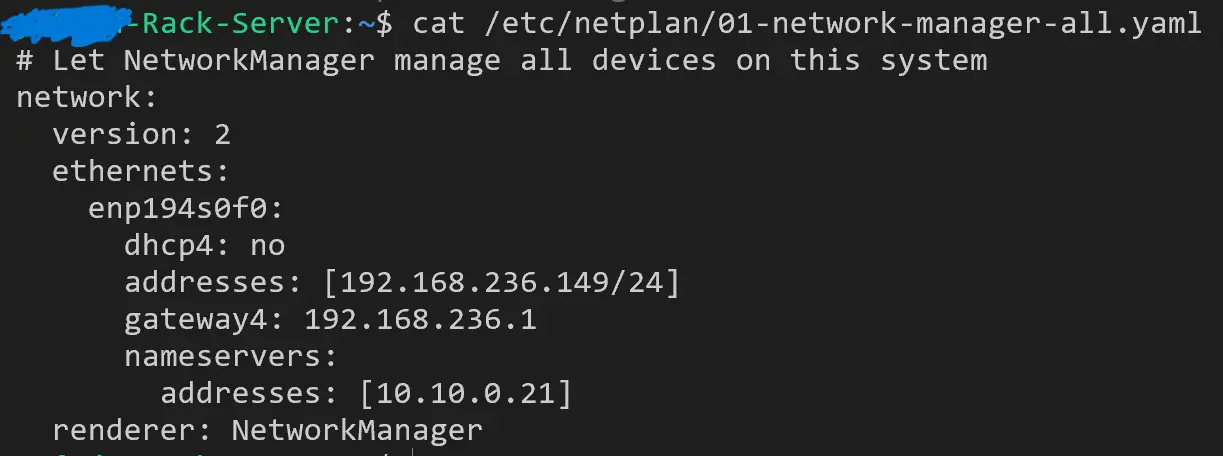
Task: Click the IP address 192.168.236.149/24
Action: click(501, 283)
